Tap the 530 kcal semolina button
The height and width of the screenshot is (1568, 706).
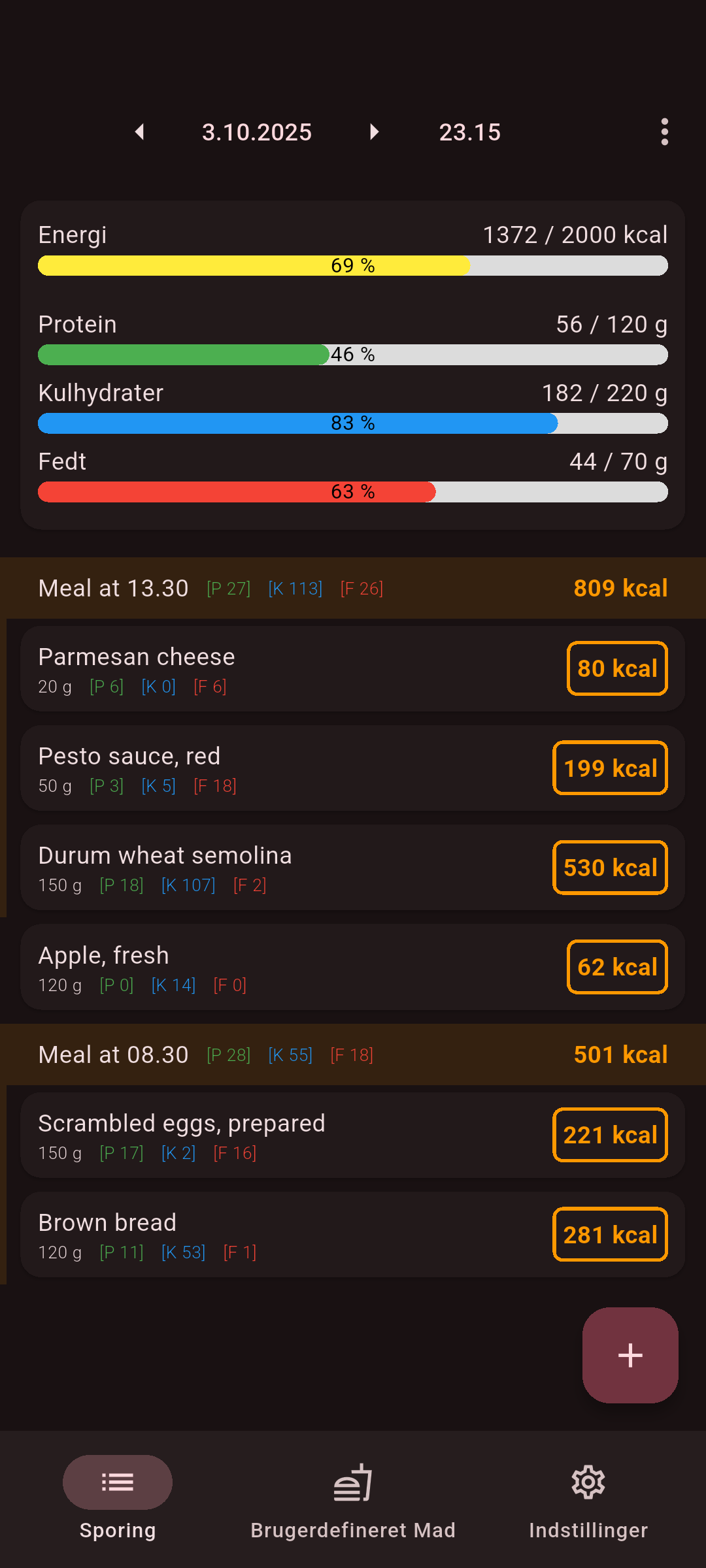click(610, 868)
